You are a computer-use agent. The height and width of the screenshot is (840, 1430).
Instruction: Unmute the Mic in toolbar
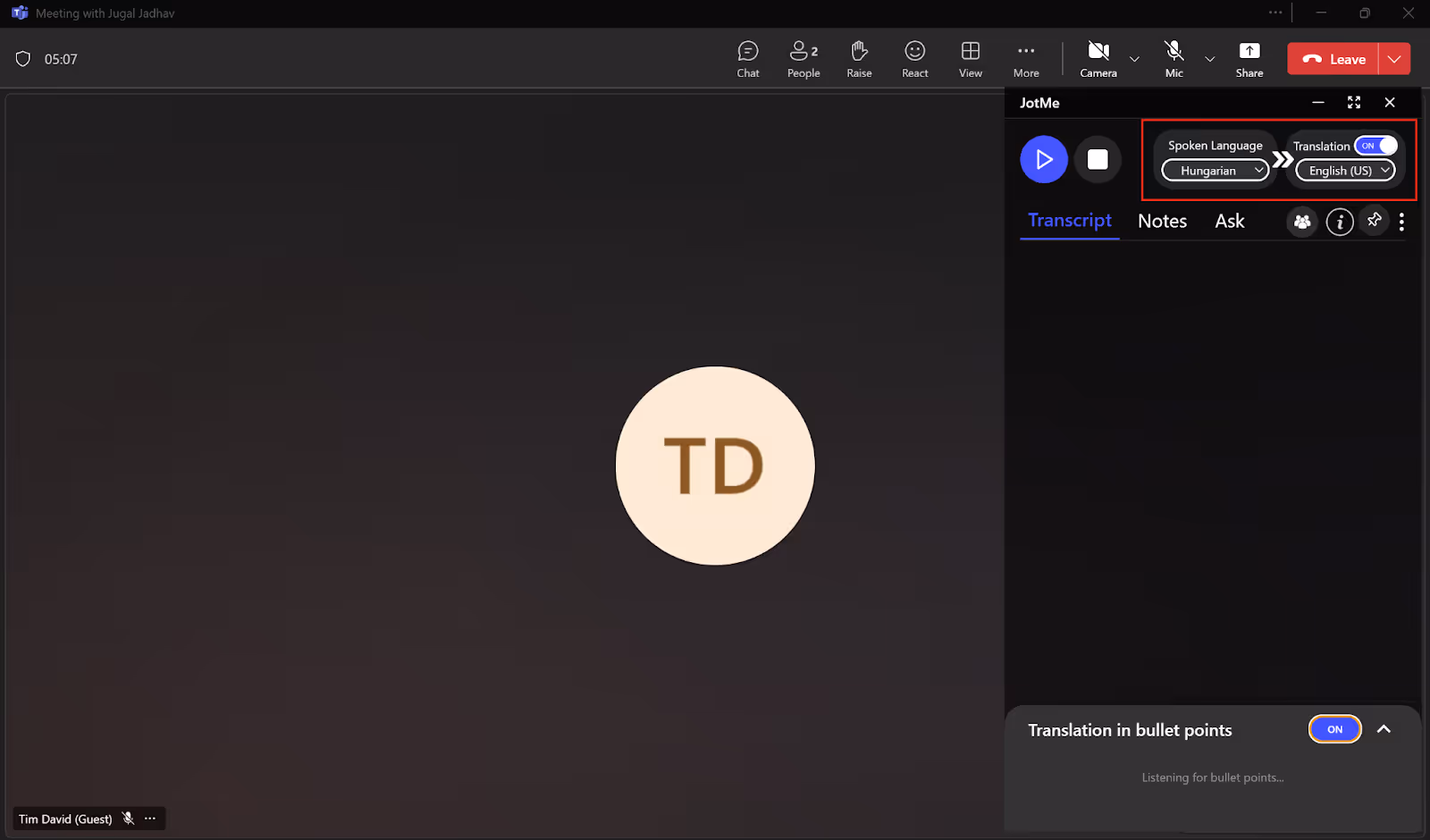(x=1174, y=59)
